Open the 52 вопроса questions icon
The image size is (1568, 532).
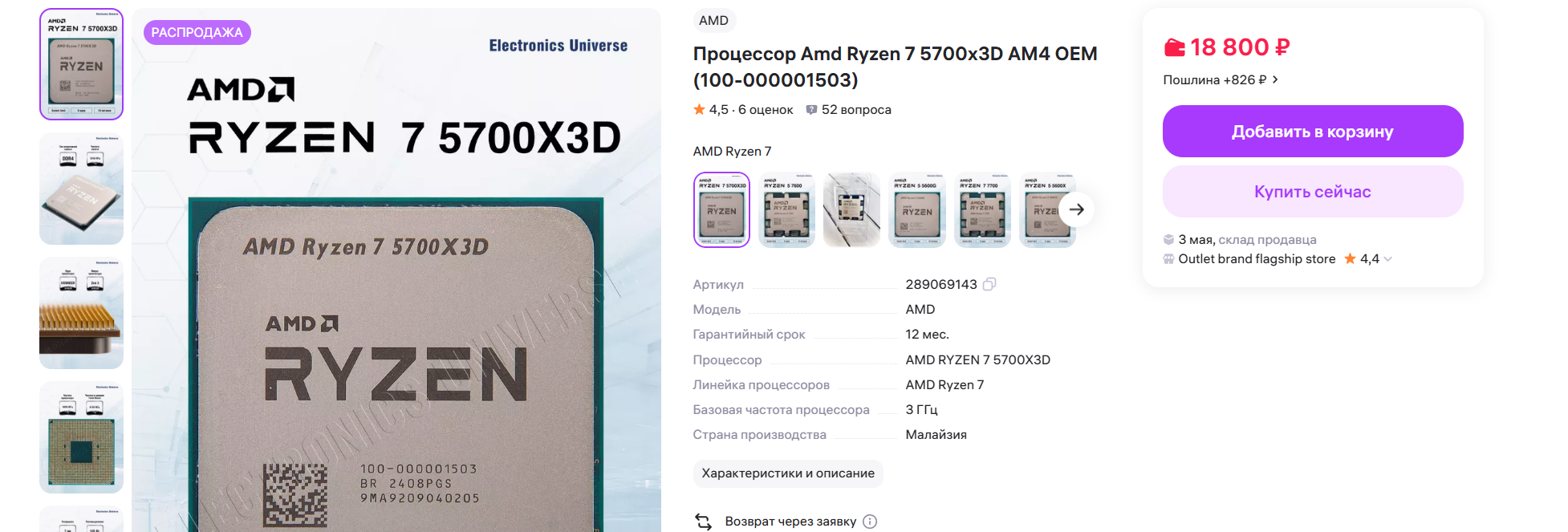(x=811, y=110)
